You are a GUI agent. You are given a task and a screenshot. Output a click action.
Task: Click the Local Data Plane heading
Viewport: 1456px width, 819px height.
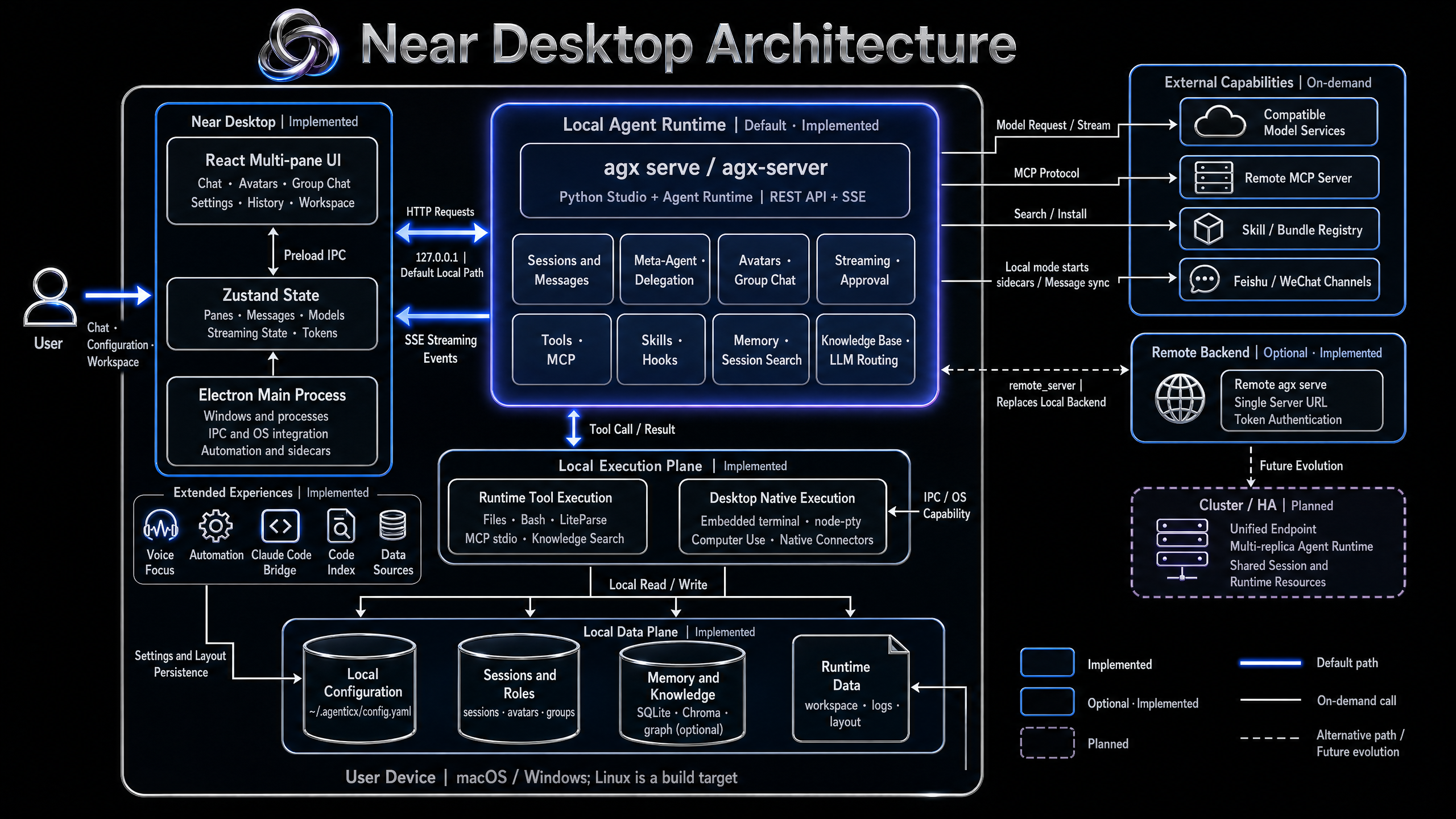coord(630,632)
